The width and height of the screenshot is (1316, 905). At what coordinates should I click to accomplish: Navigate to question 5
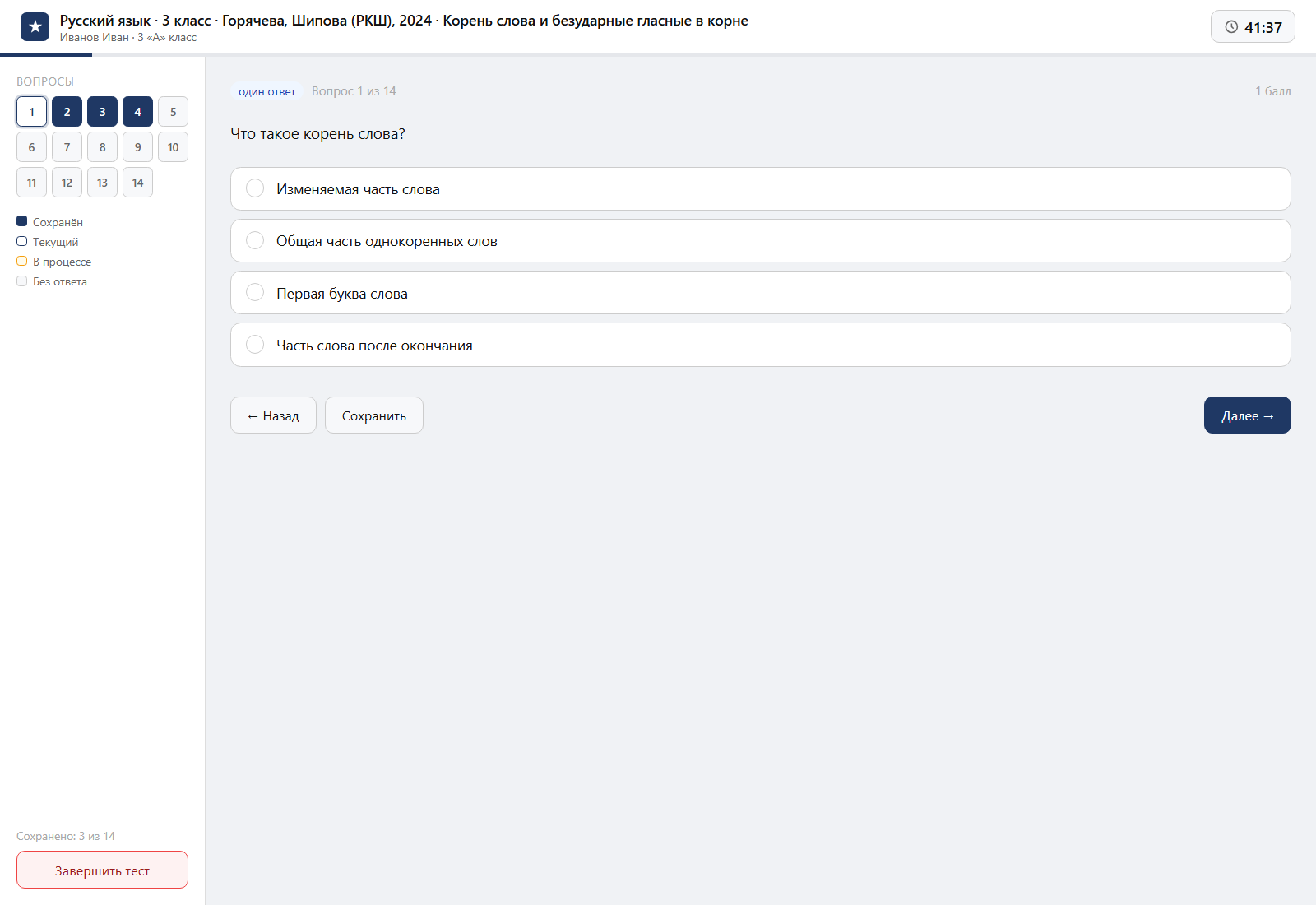click(173, 112)
